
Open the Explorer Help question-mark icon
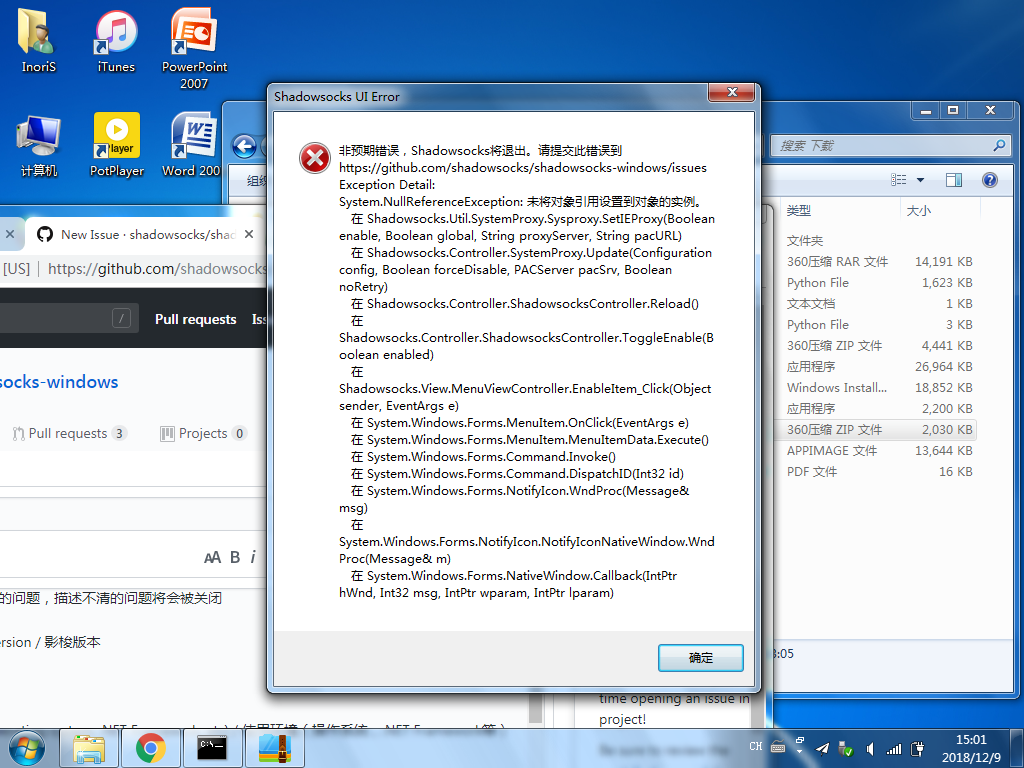989,179
